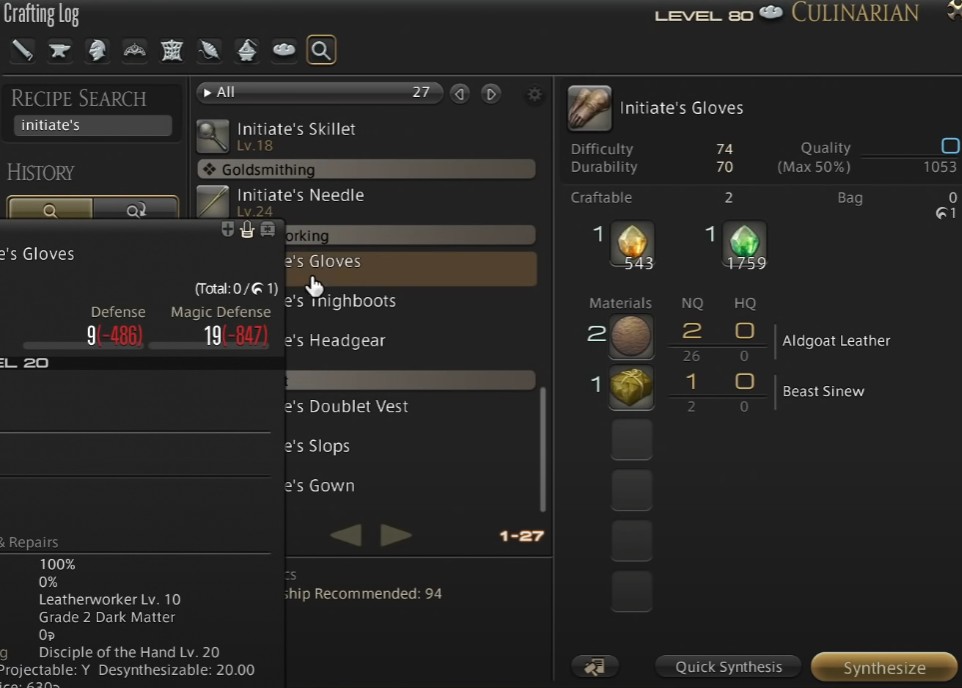This screenshot has width=962, height=688.
Task: Switch to second History search tab
Action: click(x=136, y=209)
